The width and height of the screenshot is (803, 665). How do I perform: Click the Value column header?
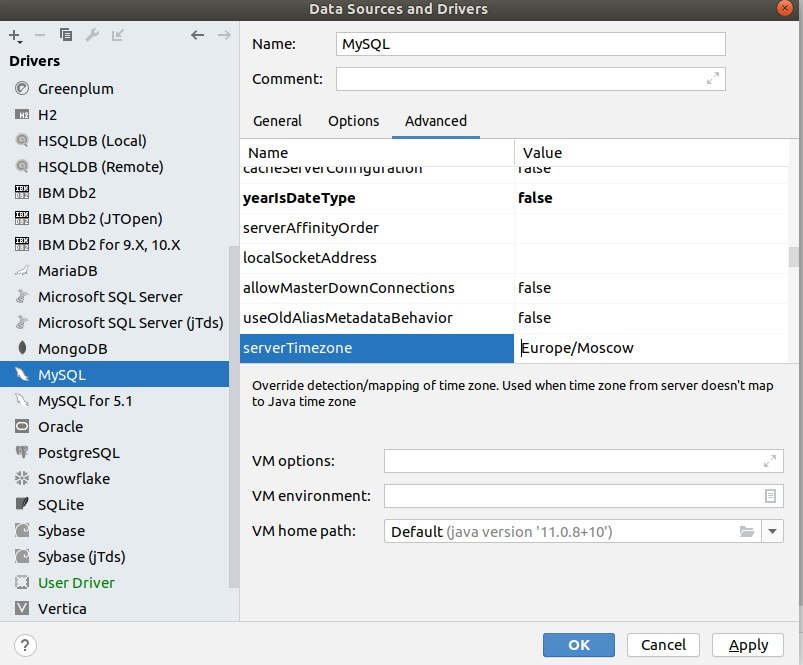[651, 153]
